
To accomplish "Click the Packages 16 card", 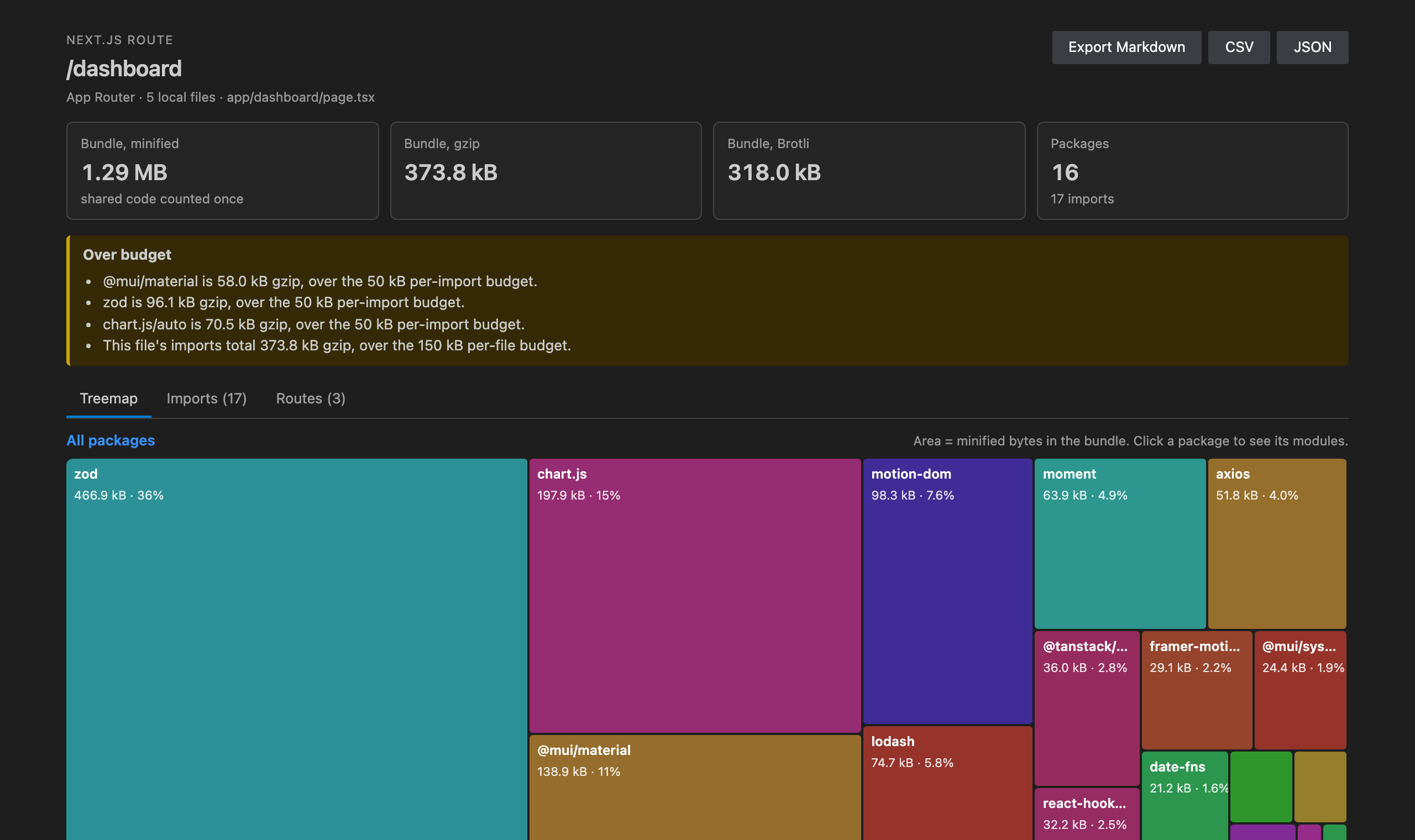I will 1192,170.
